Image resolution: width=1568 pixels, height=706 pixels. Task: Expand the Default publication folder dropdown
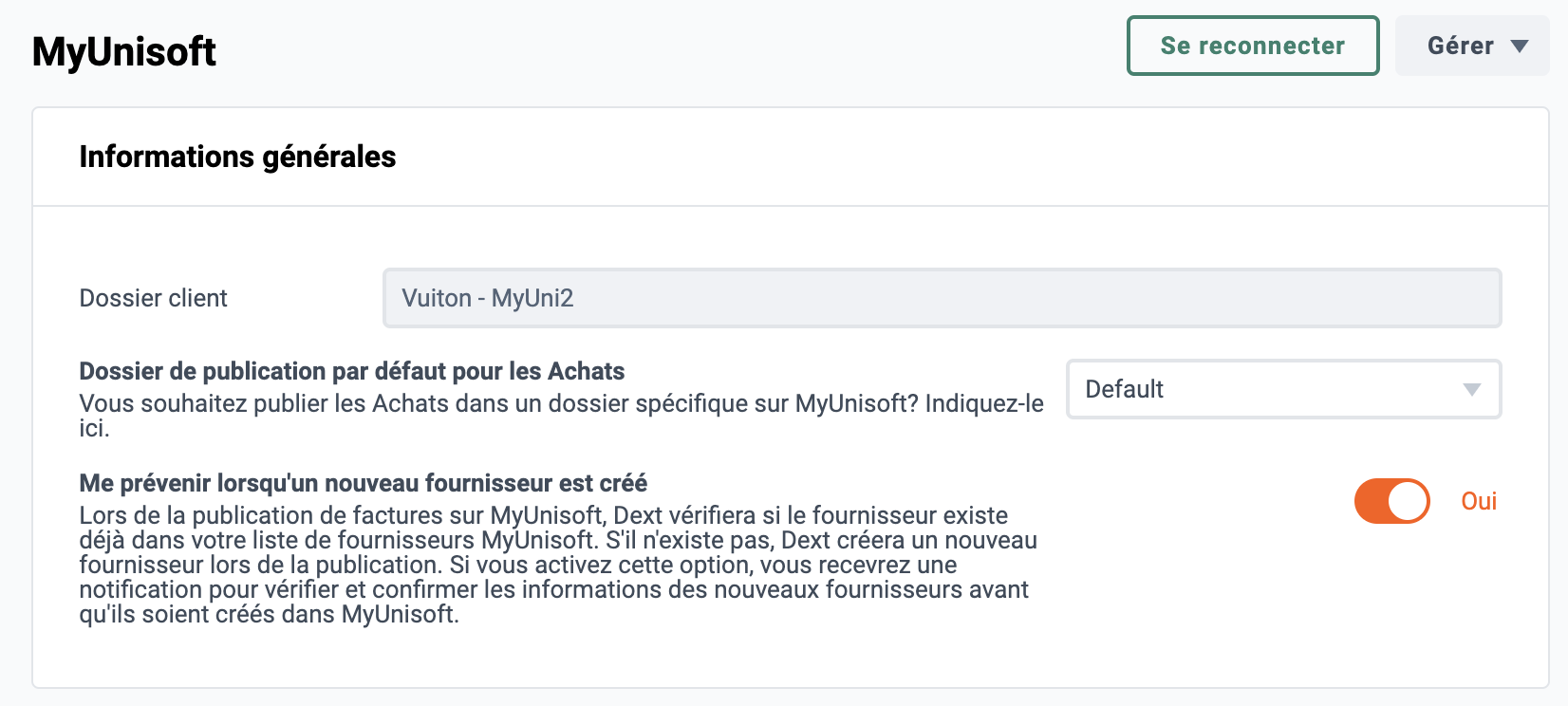pos(1284,389)
